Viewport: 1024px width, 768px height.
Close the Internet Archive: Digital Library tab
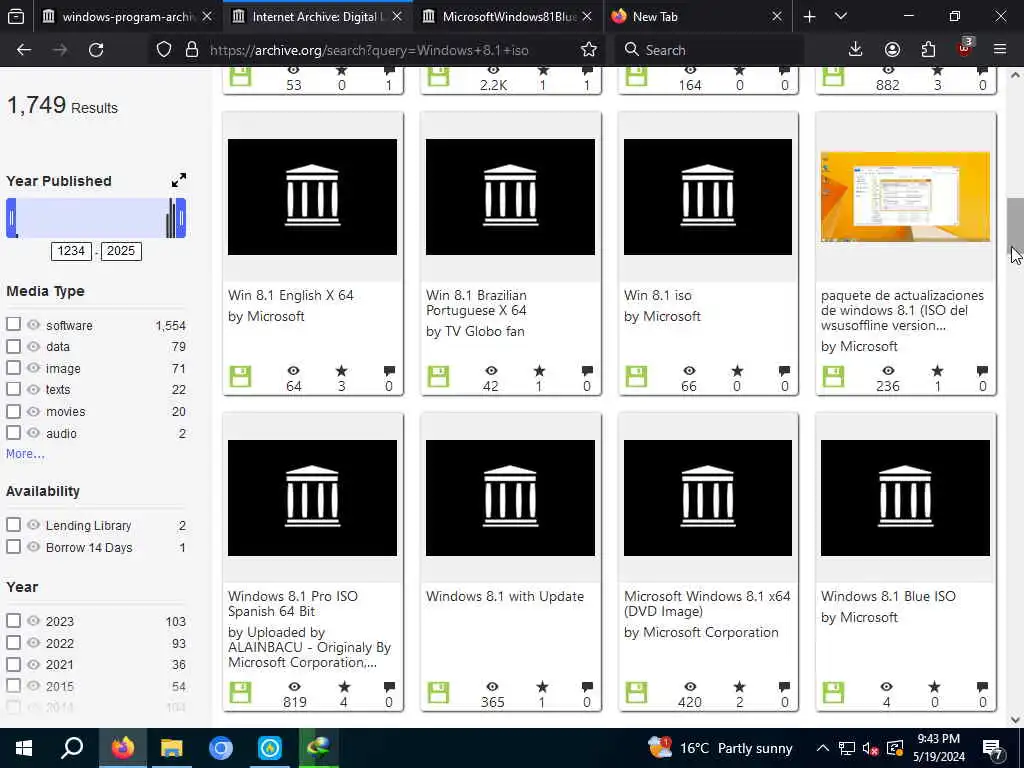(397, 17)
